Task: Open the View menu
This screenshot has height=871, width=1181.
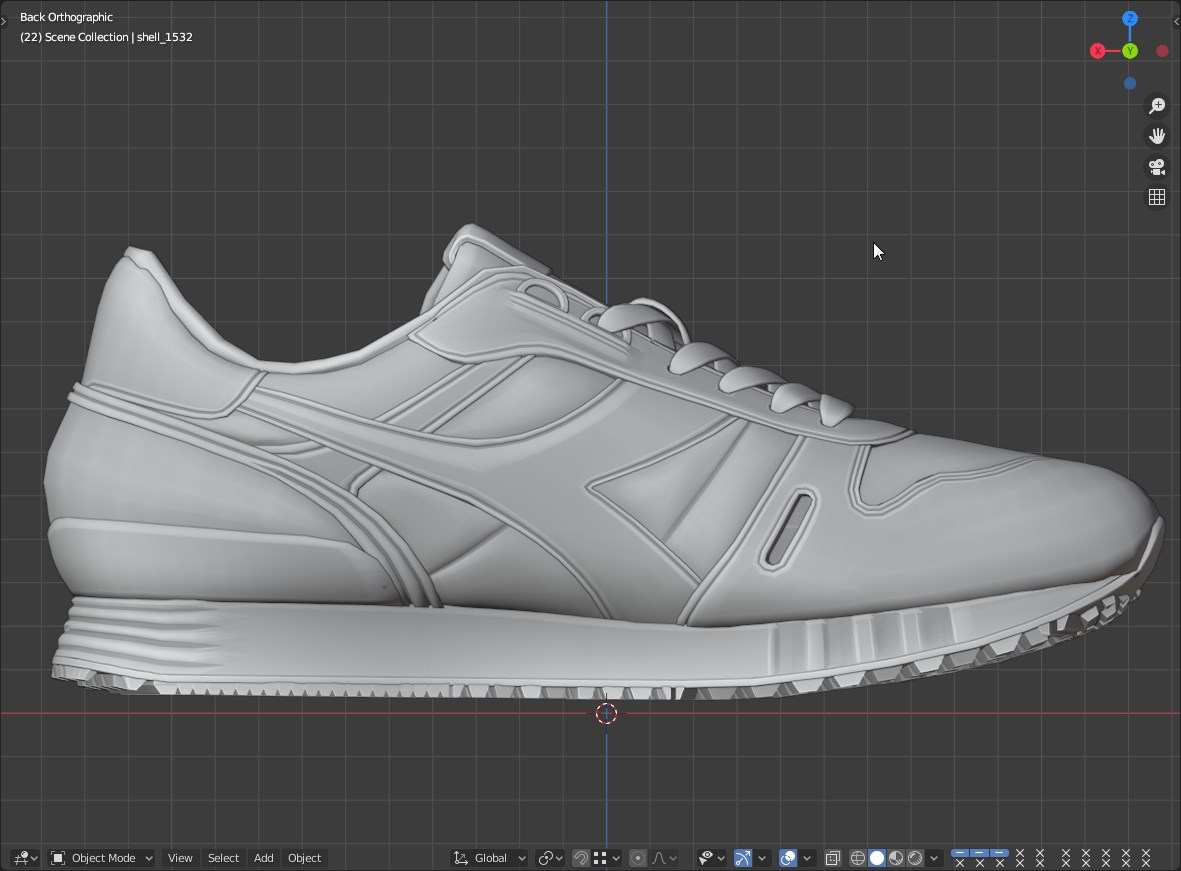Action: coord(180,858)
